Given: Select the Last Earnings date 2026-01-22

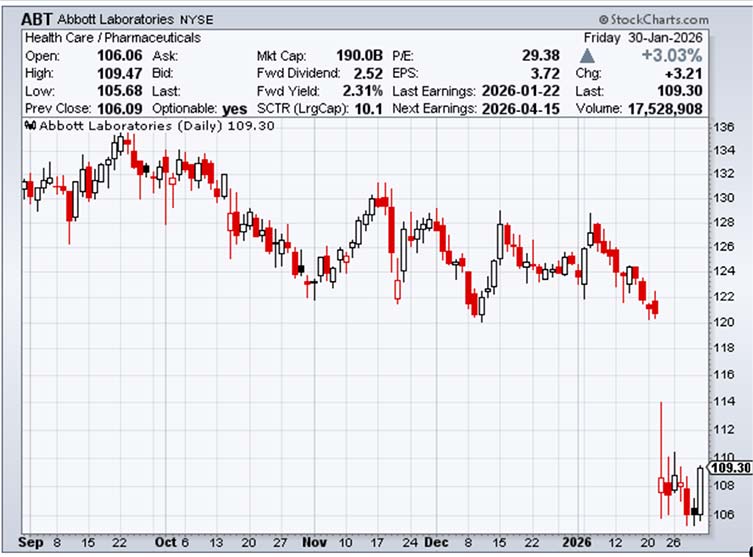Looking at the screenshot, I should [x=521, y=91].
